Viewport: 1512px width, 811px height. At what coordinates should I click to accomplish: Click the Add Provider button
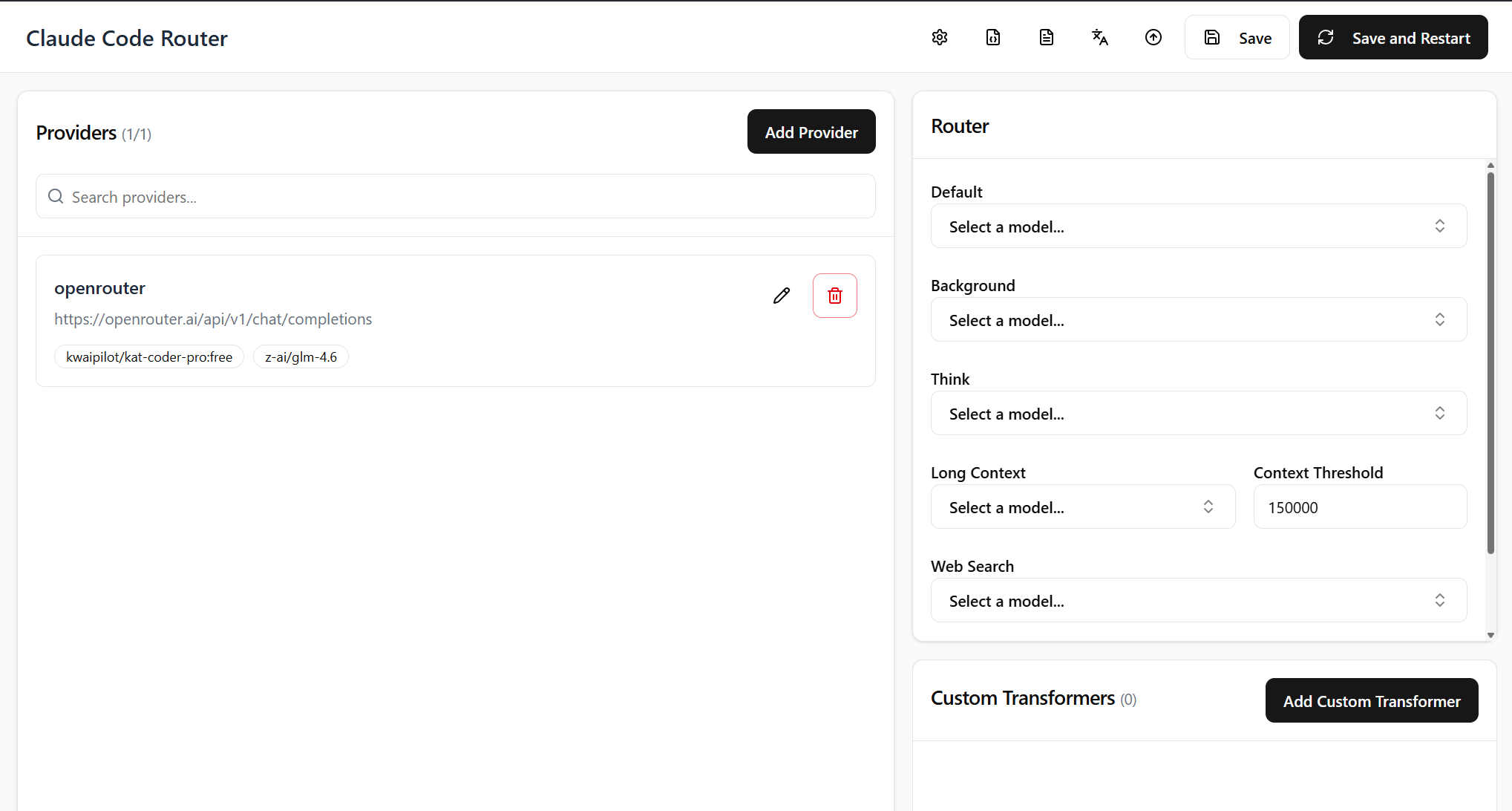pyautogui.click(x=811, y=132)
